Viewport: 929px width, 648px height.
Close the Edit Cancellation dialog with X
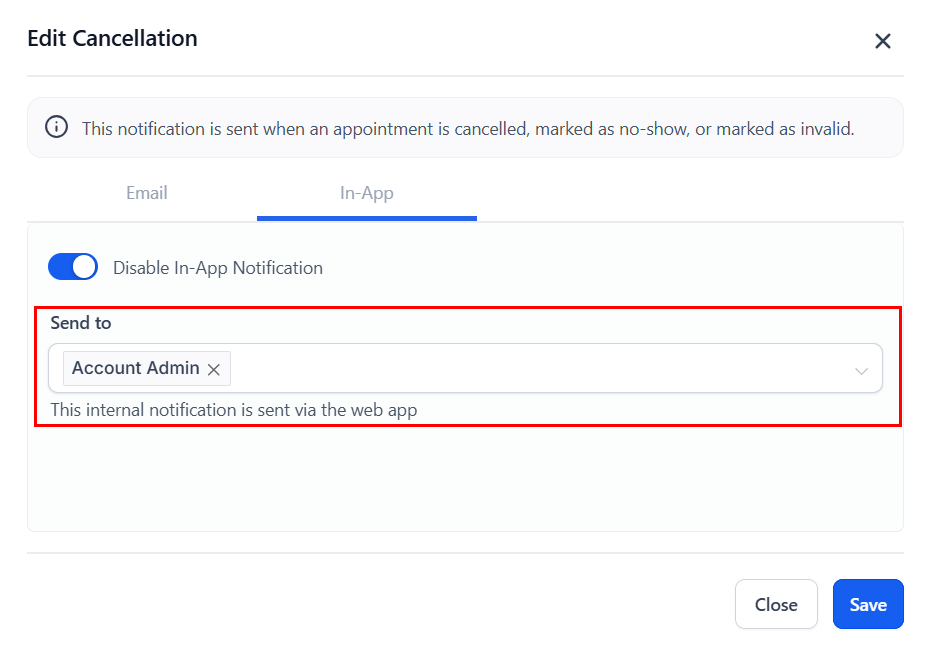point(882,41)
